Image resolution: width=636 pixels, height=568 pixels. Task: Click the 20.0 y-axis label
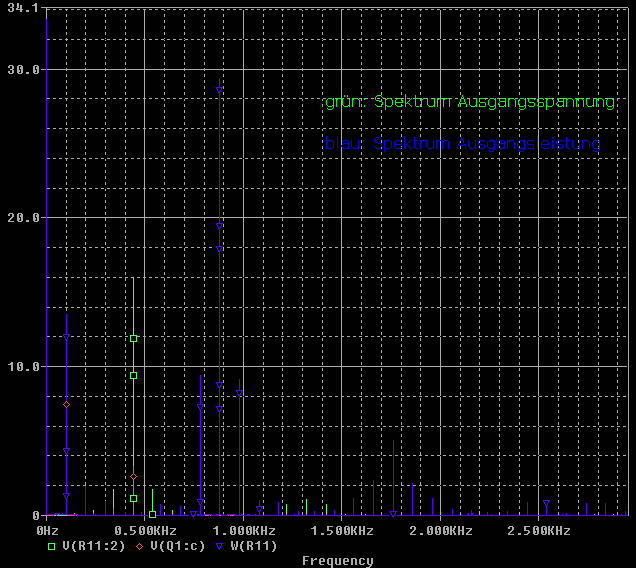point(24,218)
